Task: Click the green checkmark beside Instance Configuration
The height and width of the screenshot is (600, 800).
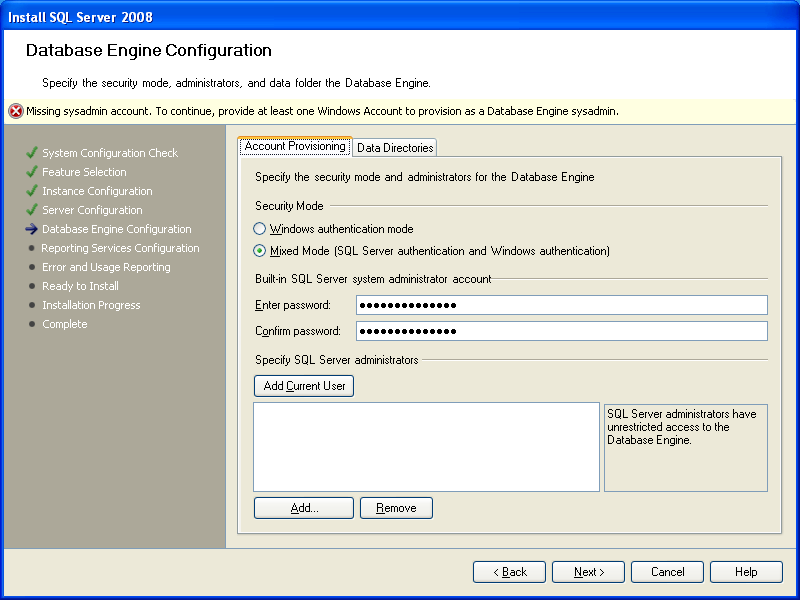Action: (x=32, y=191)
